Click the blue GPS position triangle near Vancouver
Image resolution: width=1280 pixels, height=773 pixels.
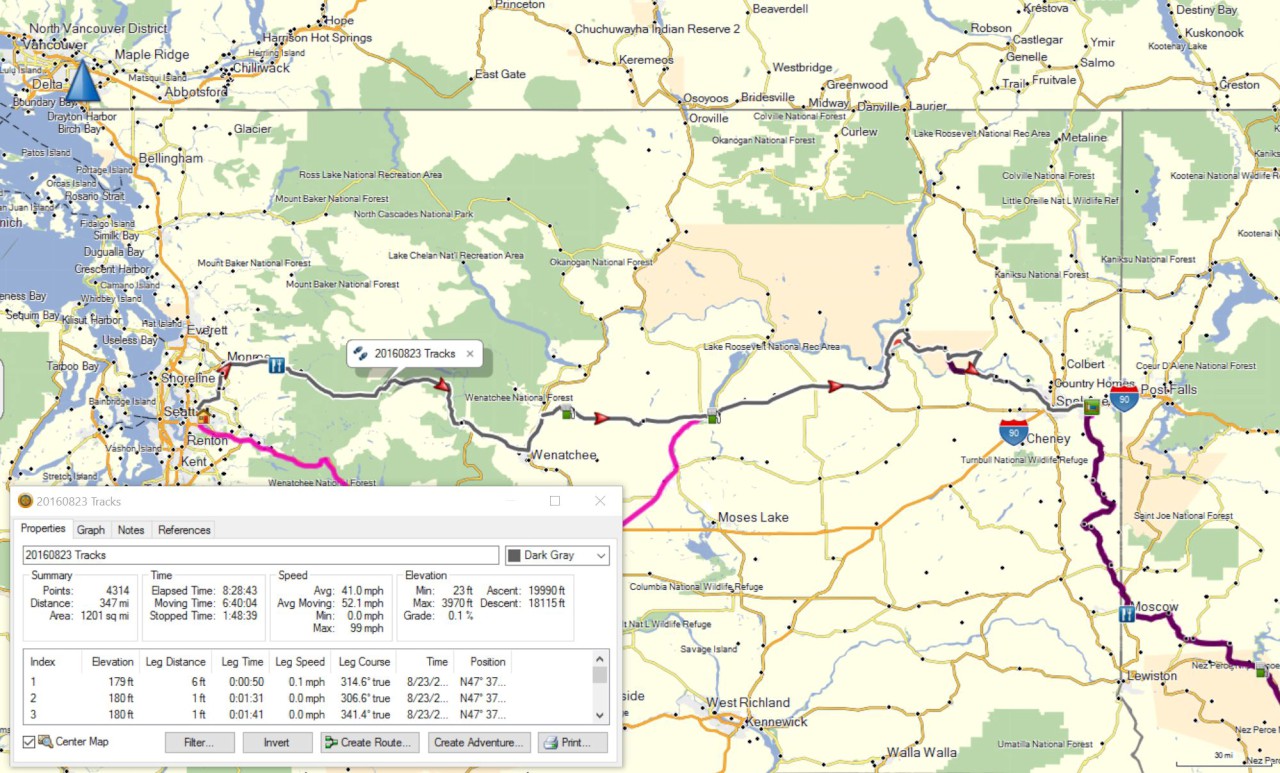coord(83,80)
